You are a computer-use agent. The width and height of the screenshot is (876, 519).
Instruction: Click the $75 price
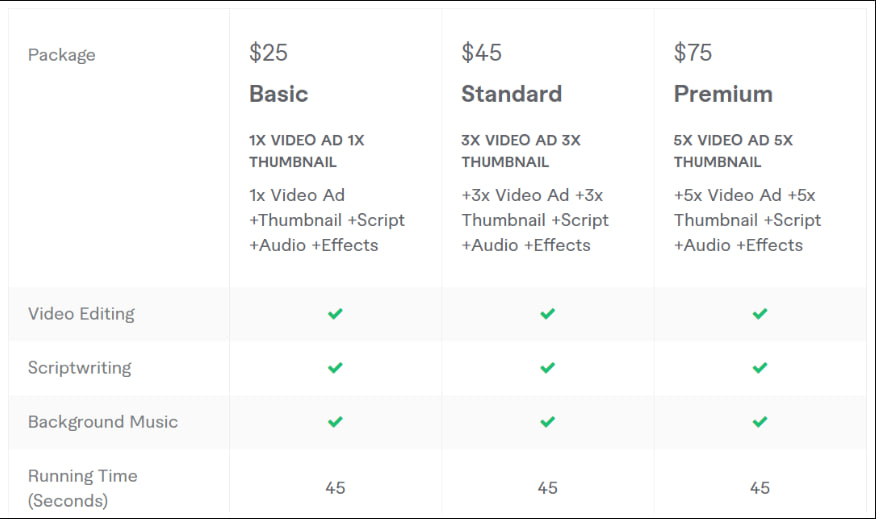pyautogui.click(x=693, y=53)
